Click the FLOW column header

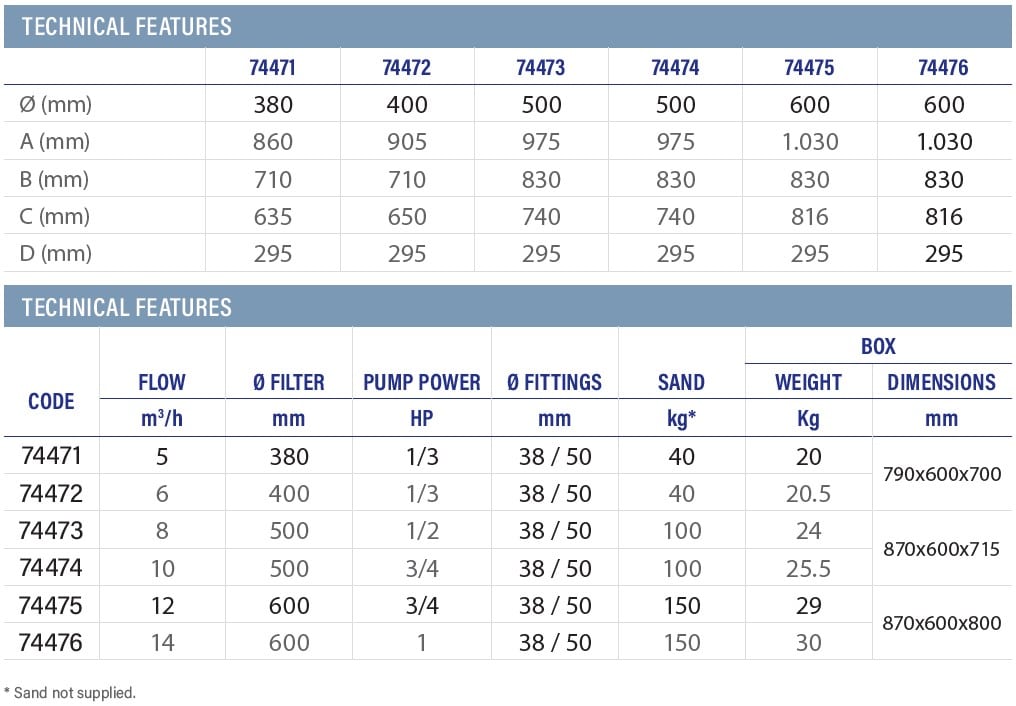point(162,382)
